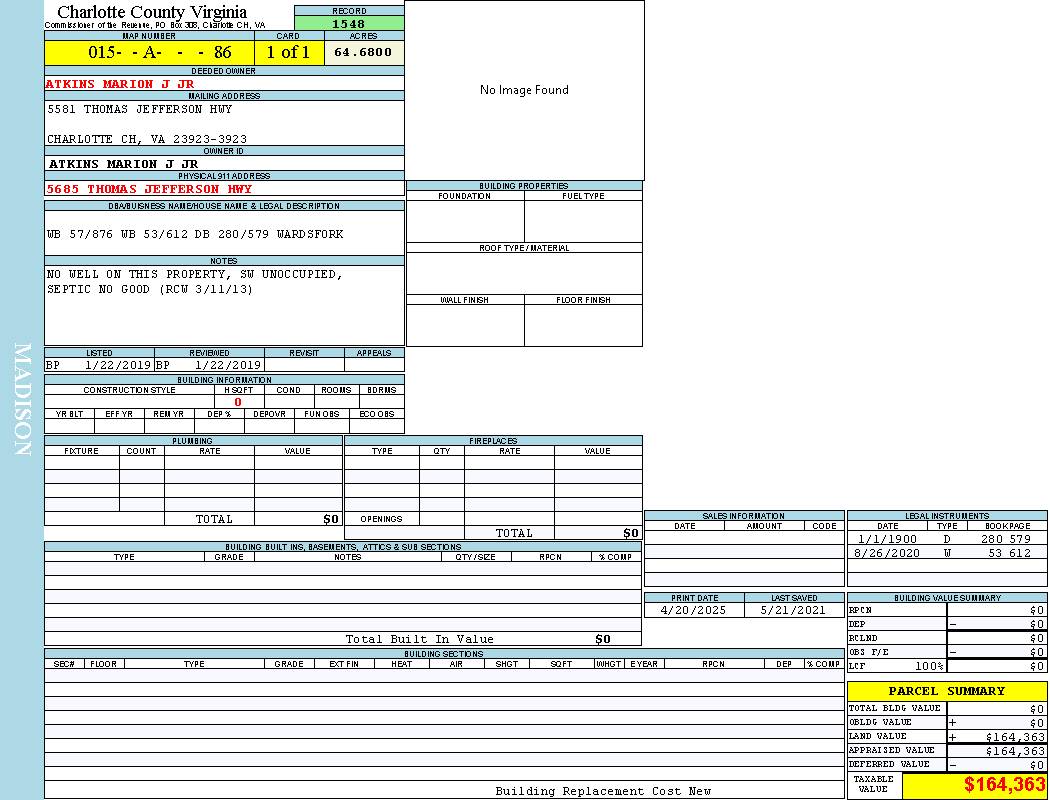Click the Charlotte County Virginia title
This screenshot has height=800, width=1050.
152,12
